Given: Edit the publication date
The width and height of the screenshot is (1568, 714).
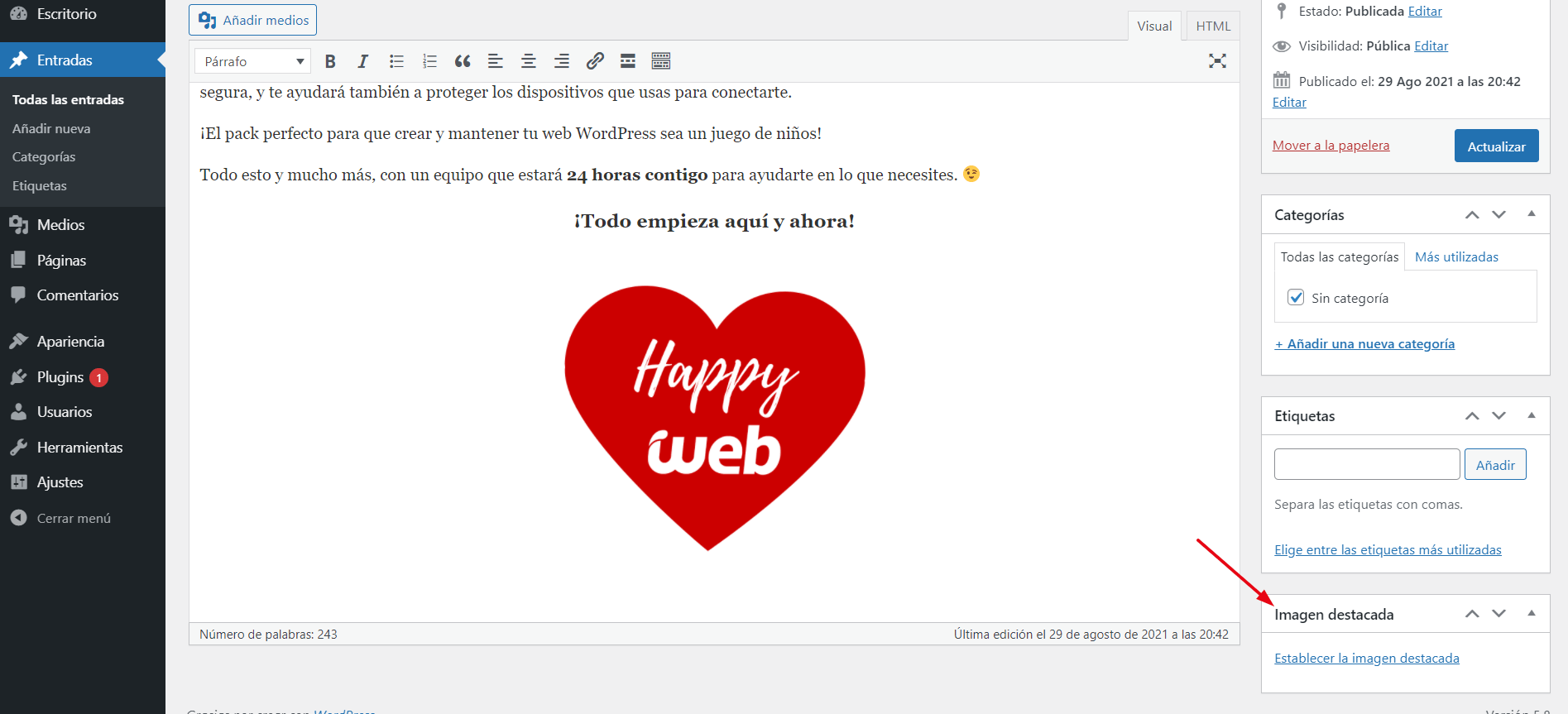Looking at the screenshot, I should [x=1289, y=103].
